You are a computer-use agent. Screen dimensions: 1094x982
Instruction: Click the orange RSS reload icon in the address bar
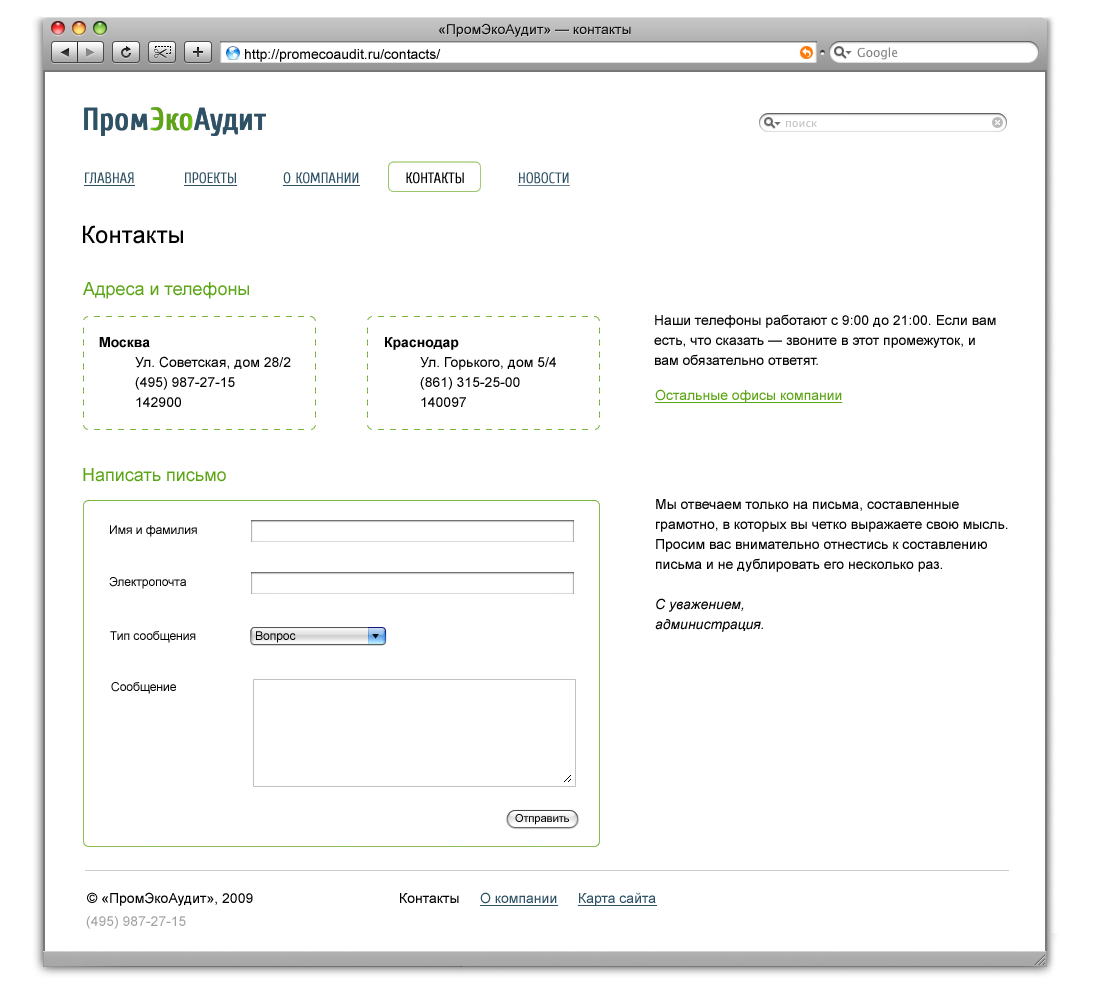coord(806,53)
